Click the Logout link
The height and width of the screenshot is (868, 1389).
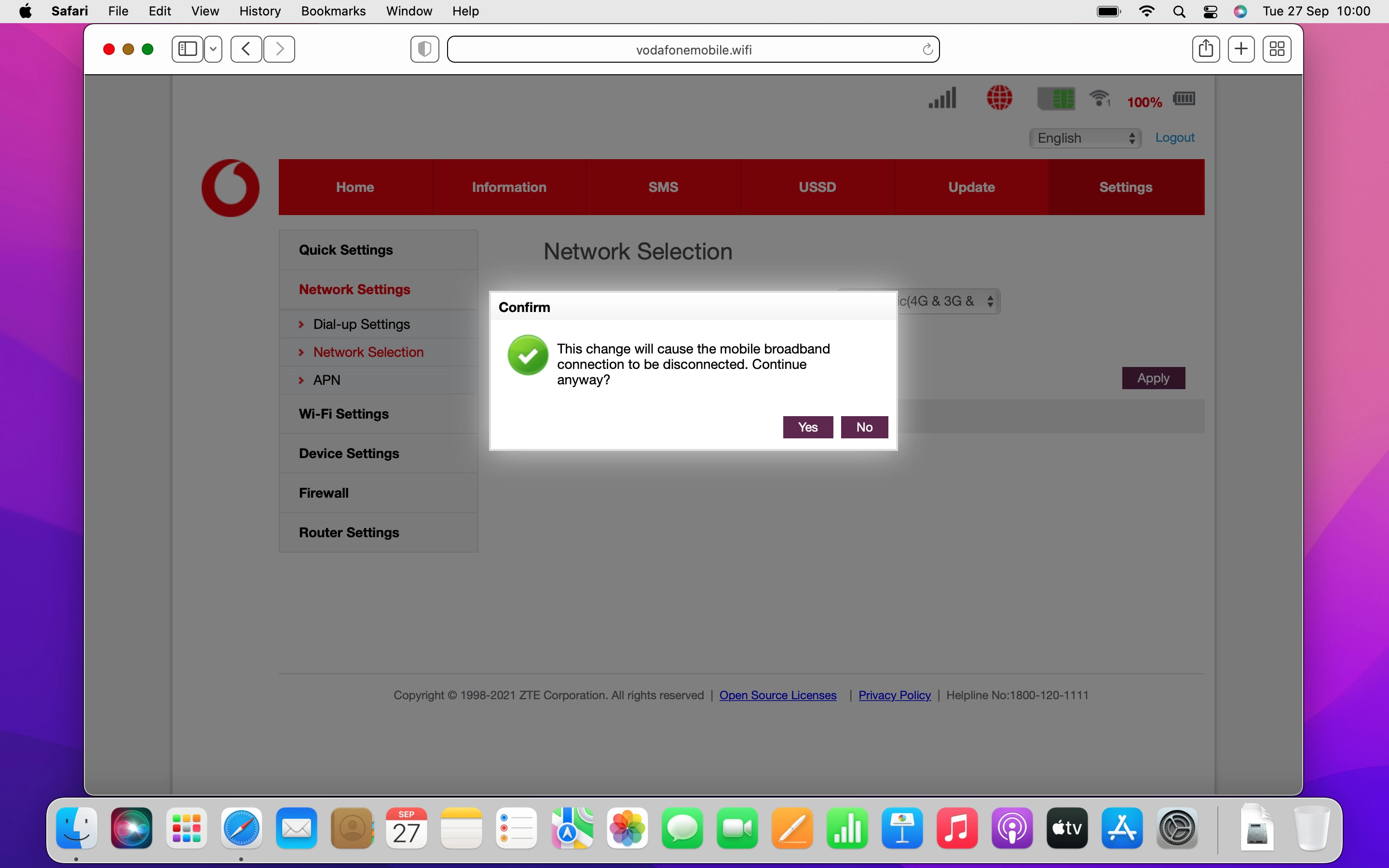point(1174,138)
